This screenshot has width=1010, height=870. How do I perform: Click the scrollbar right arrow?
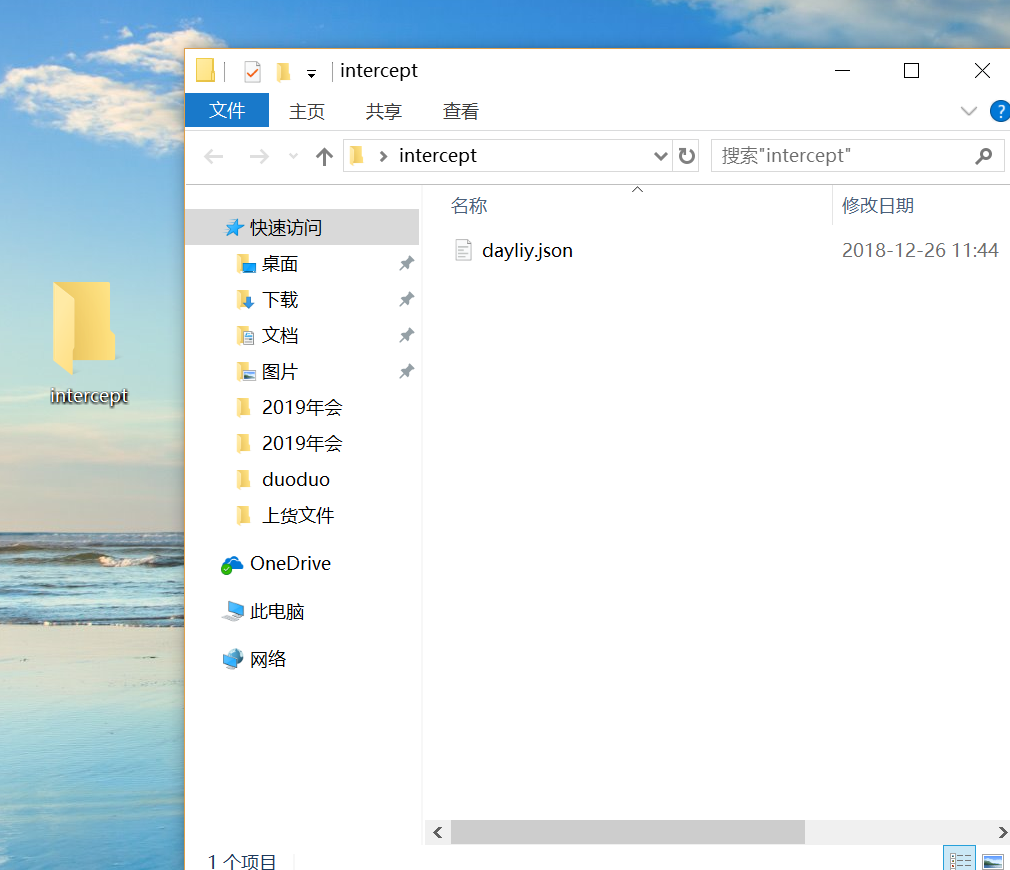click(1002, 832)
